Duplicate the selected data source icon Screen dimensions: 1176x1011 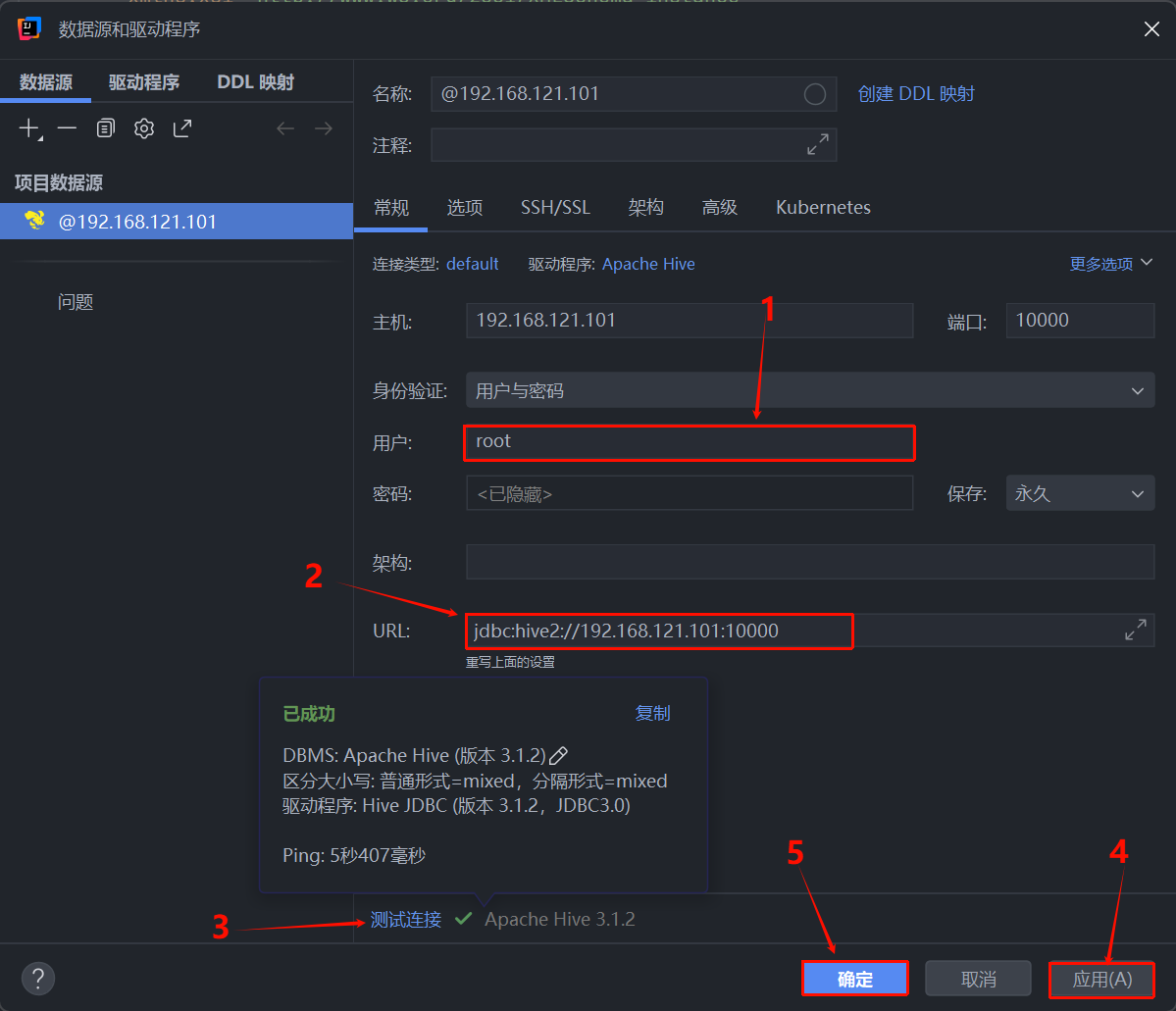click(106, 129)
